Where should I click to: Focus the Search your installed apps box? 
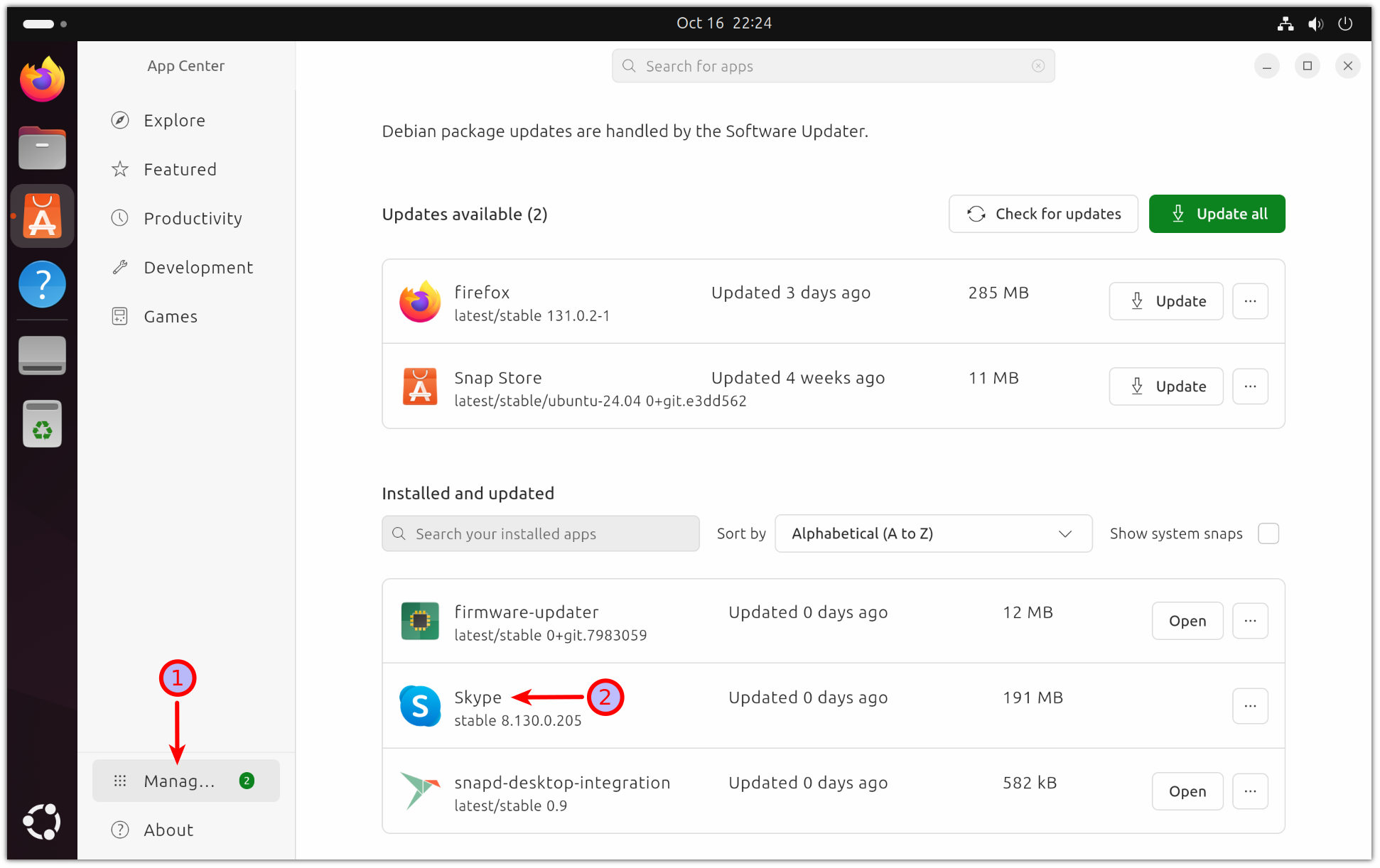click(541, 533)
